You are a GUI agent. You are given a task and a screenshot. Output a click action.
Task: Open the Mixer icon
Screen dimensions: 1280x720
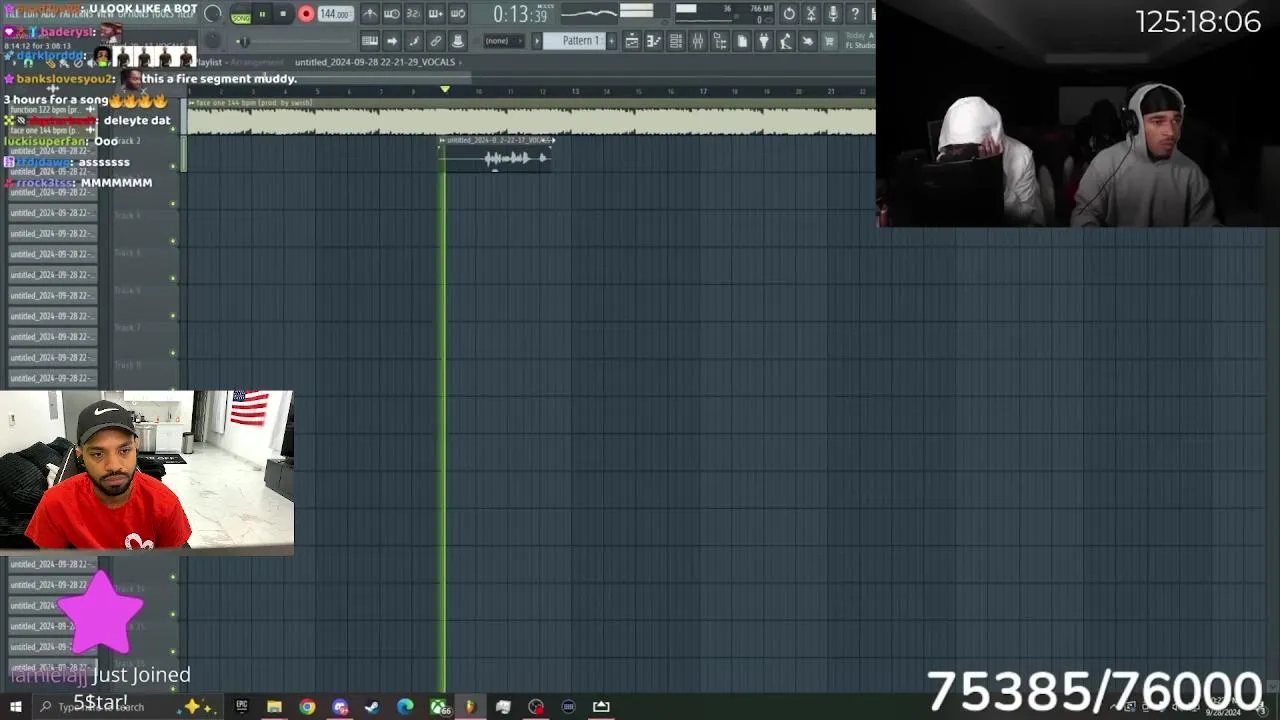click(x=698, y=41)
